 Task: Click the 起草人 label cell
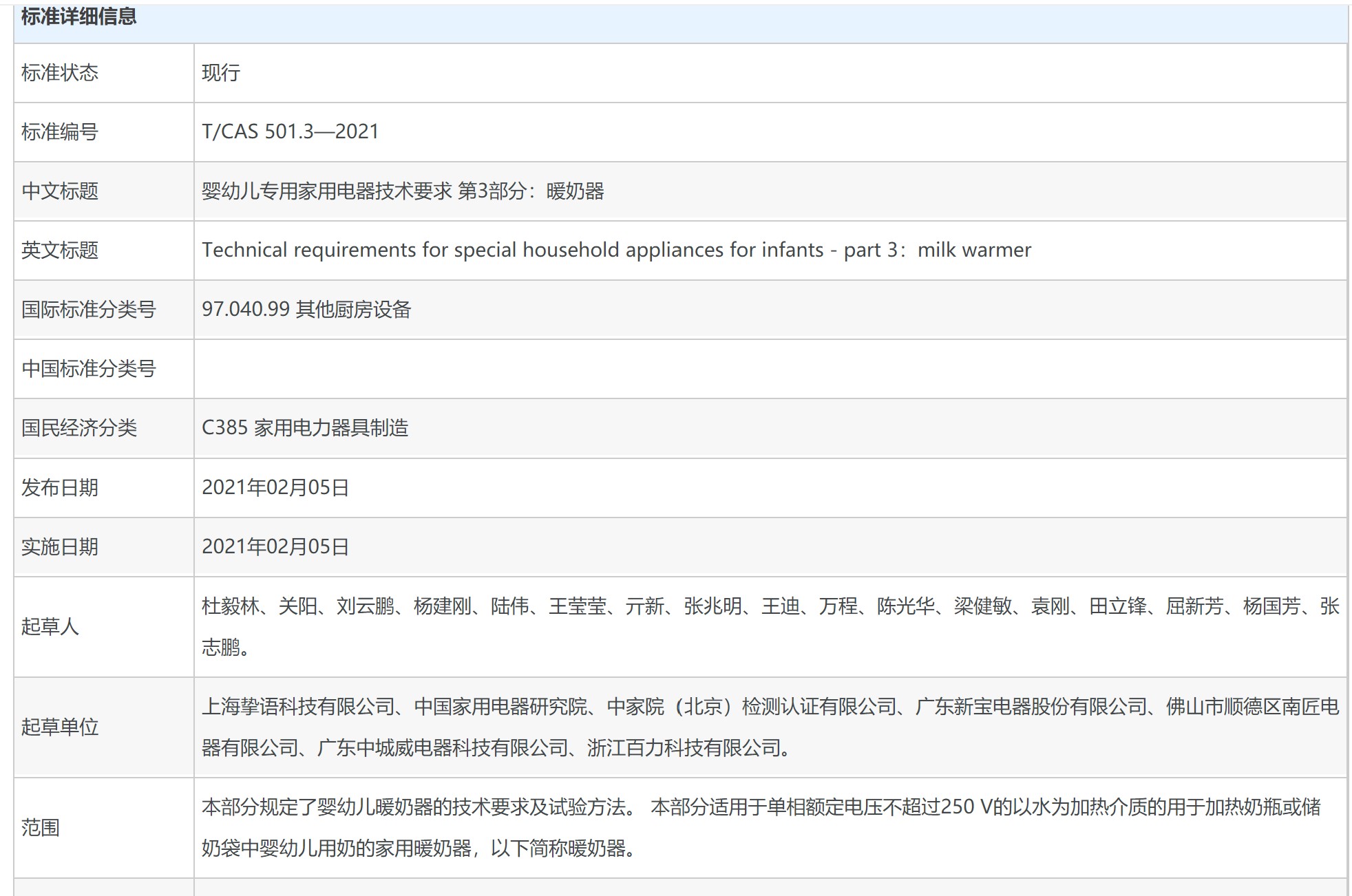[x=50, y=627]
